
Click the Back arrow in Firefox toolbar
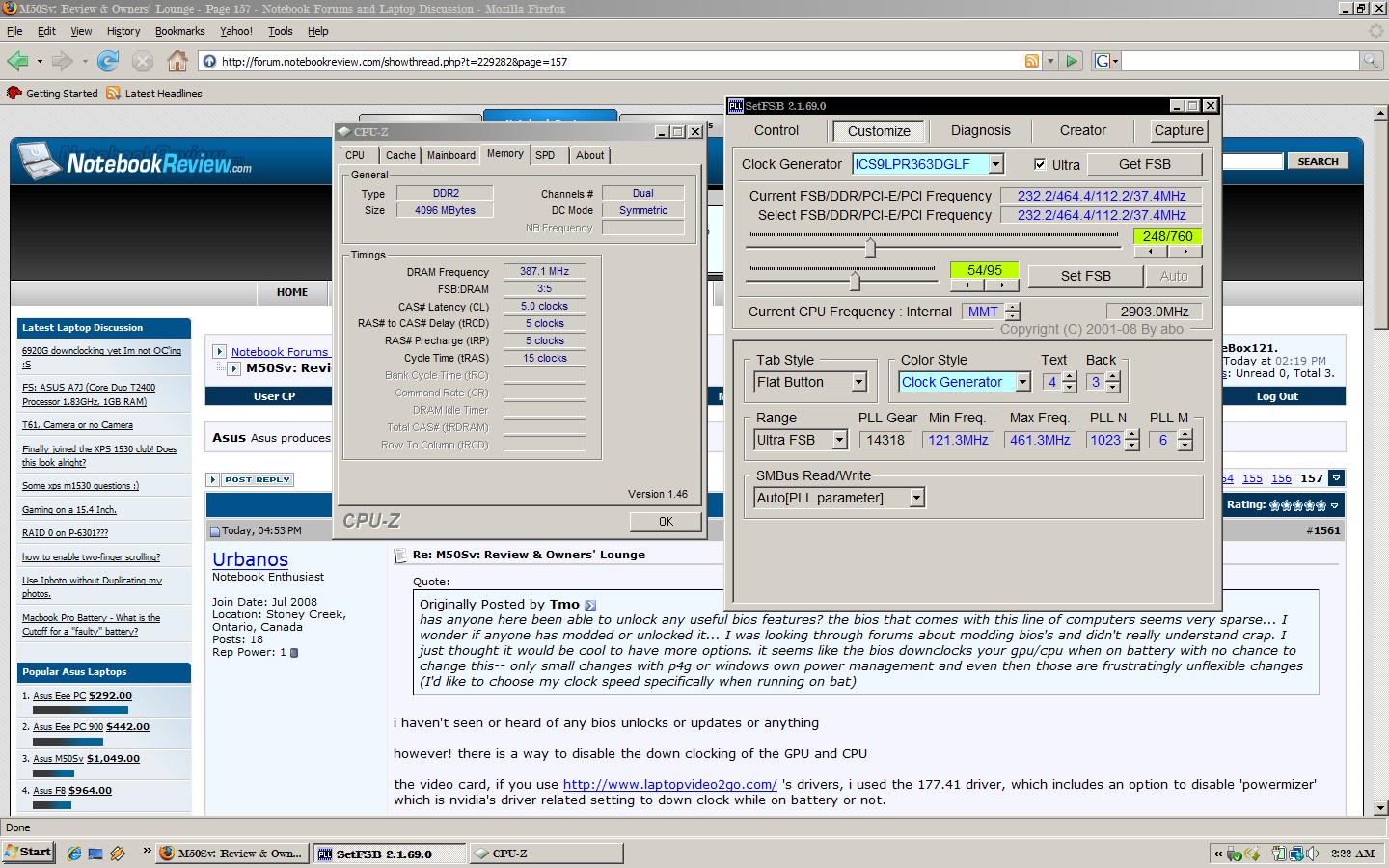point(17,61)
